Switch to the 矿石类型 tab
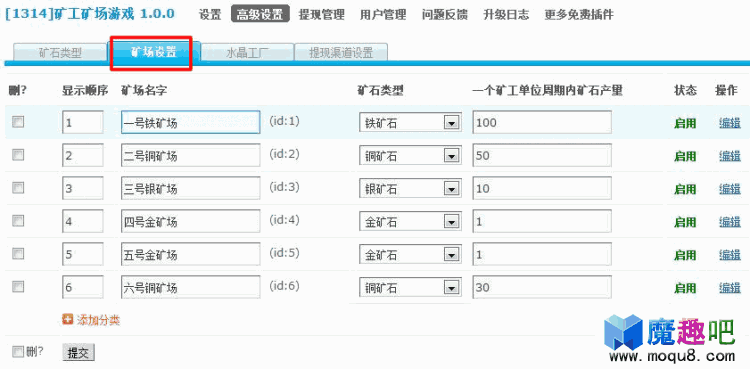750x369 pixels. point(60,53)
